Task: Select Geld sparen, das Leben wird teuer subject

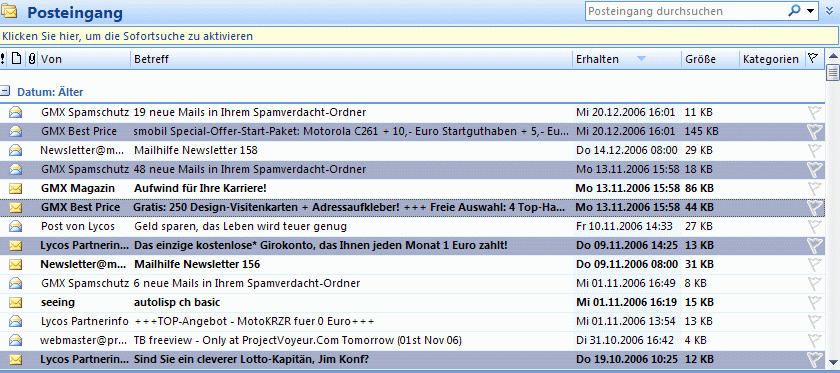Action: 240,227
